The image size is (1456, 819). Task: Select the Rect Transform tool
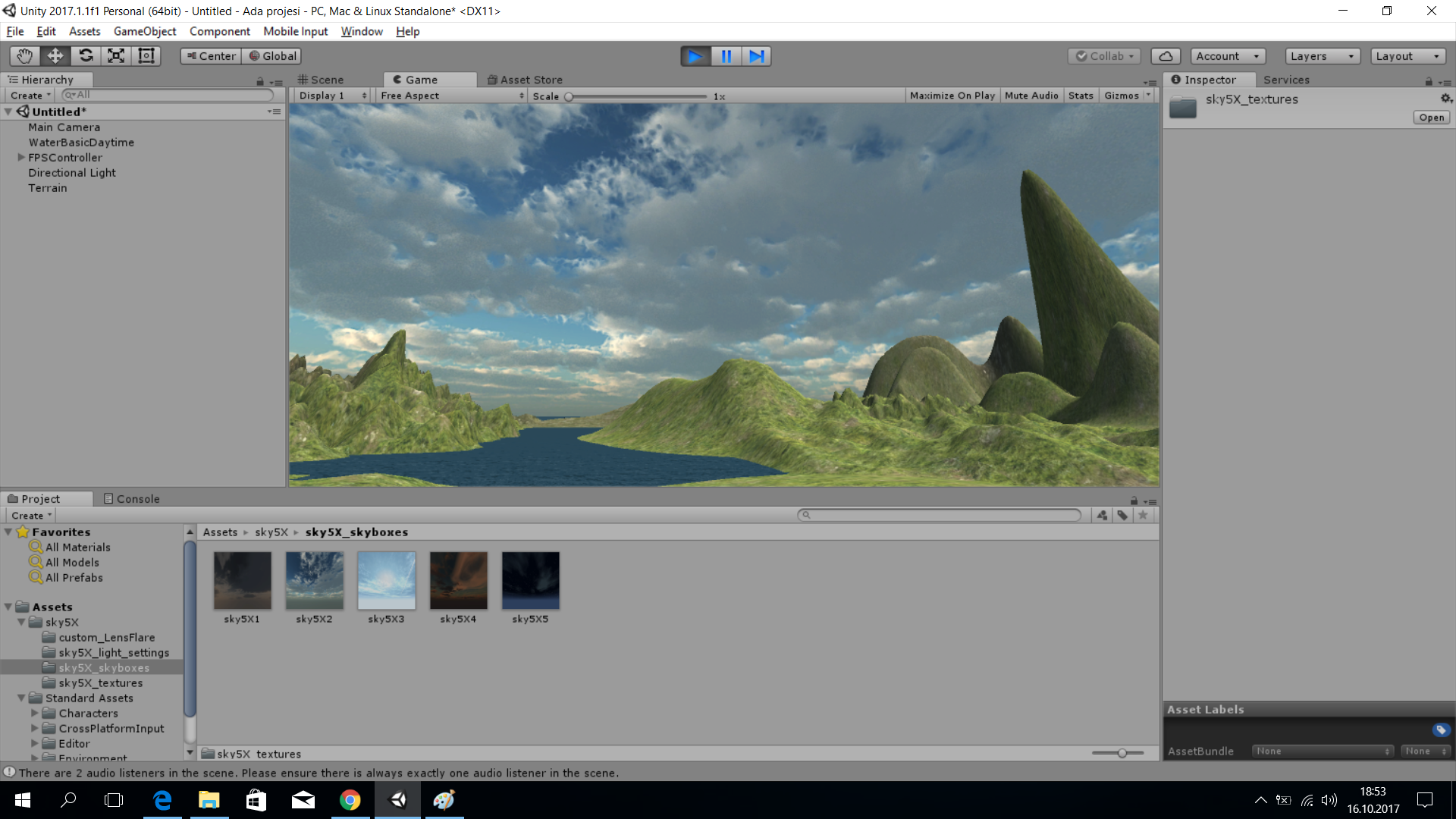pyautogui.click(x=146, y=56)
